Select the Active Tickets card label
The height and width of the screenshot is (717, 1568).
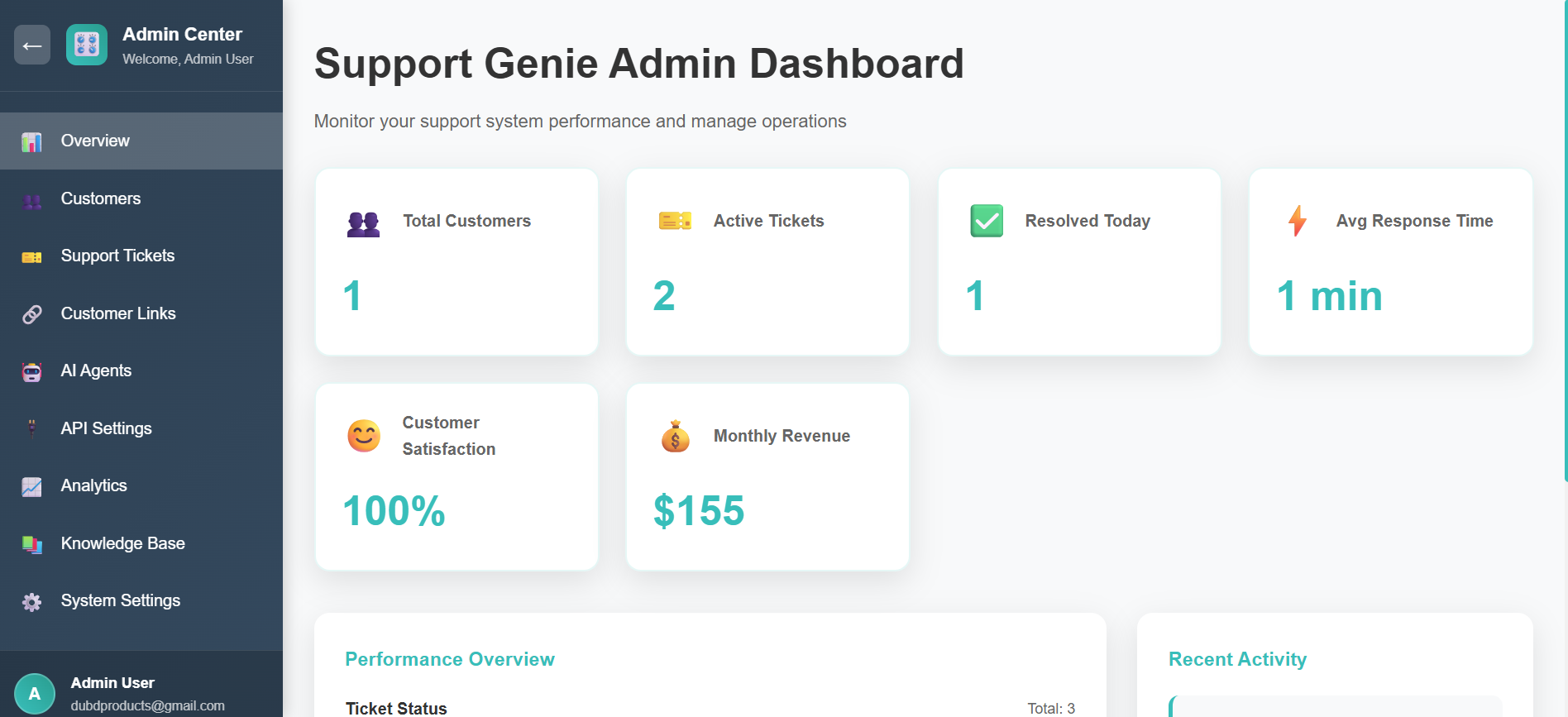pyautogui.click(x=769, y=221)
